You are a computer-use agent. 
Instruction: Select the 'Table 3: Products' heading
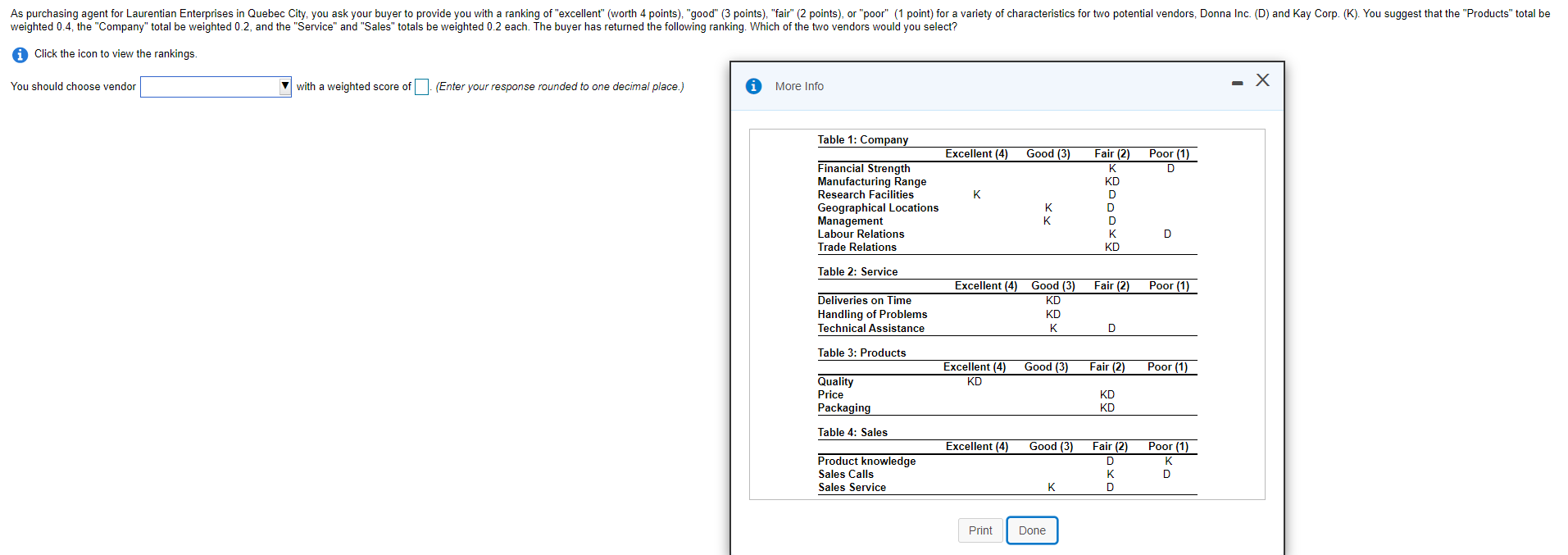(861, 353)
